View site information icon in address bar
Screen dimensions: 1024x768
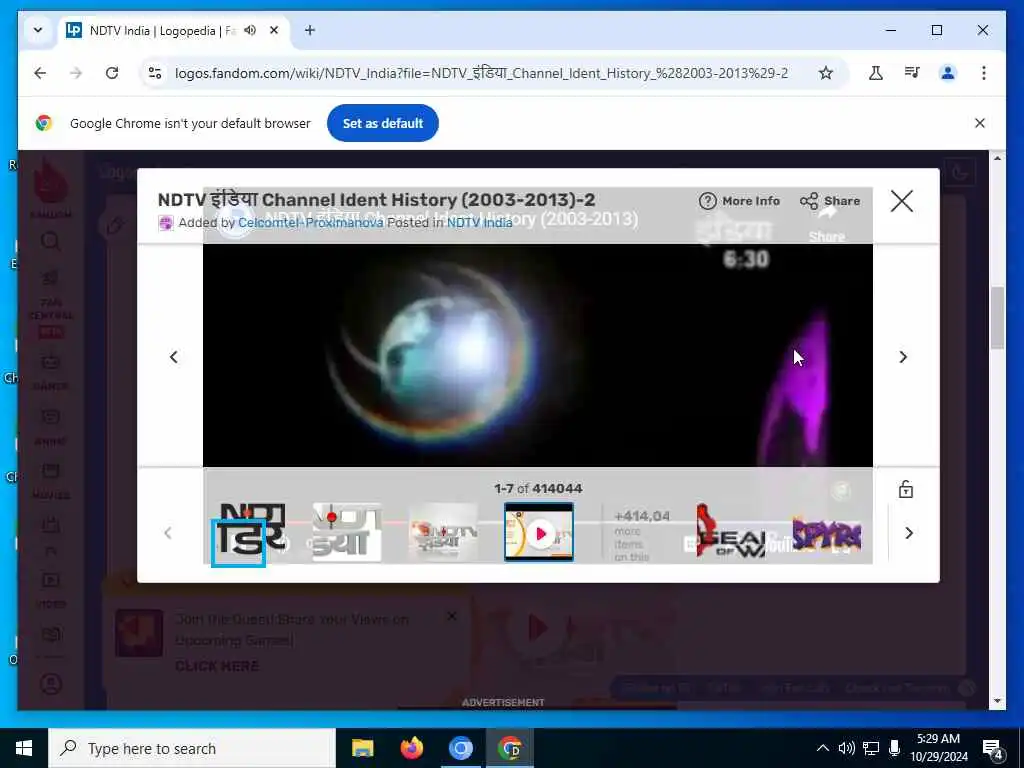tap(155, 73)
